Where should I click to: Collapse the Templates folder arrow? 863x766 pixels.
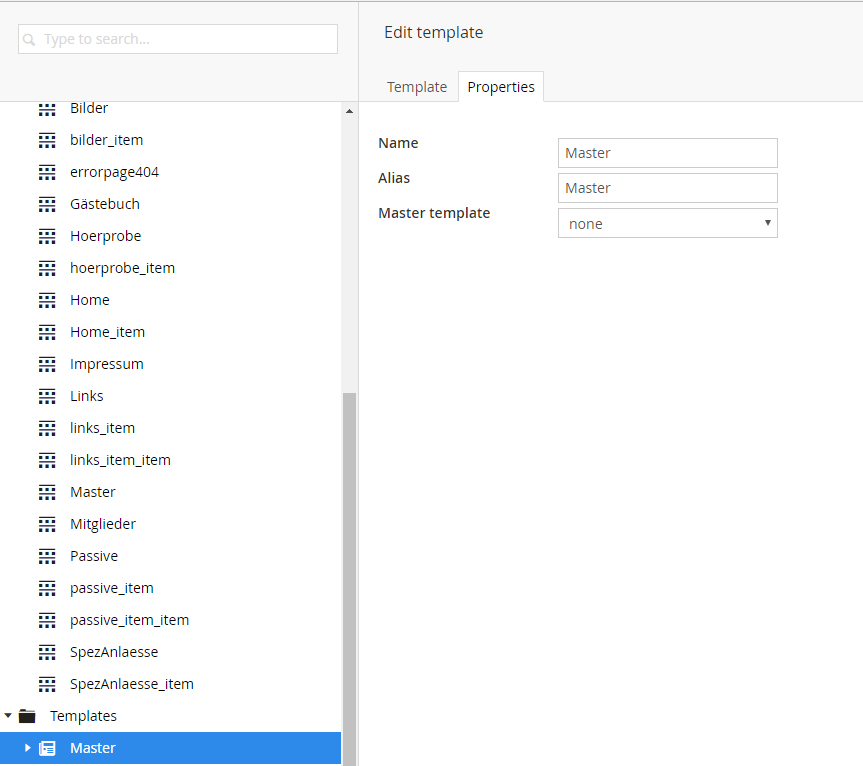[x=8, y=716]
